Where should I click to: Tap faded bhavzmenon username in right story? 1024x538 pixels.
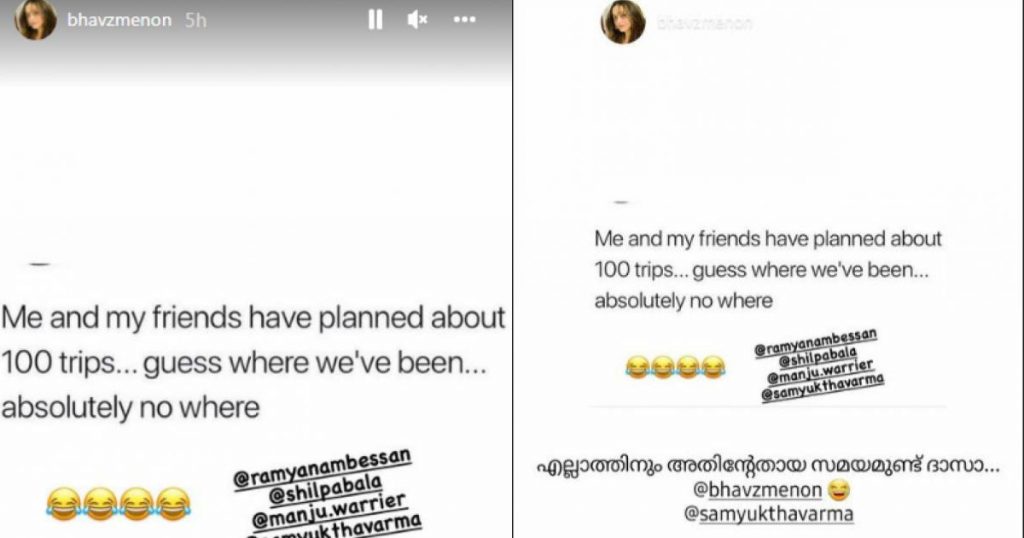[705, 24]
